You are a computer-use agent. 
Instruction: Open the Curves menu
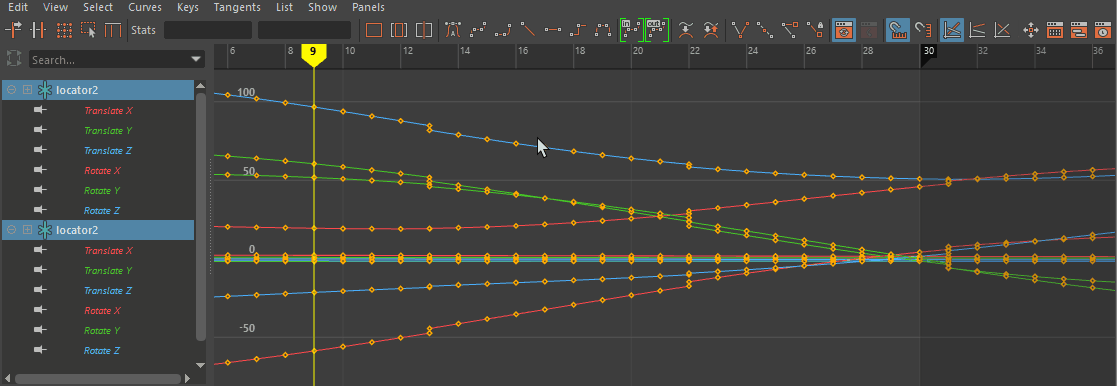click(x=145, y=7)
